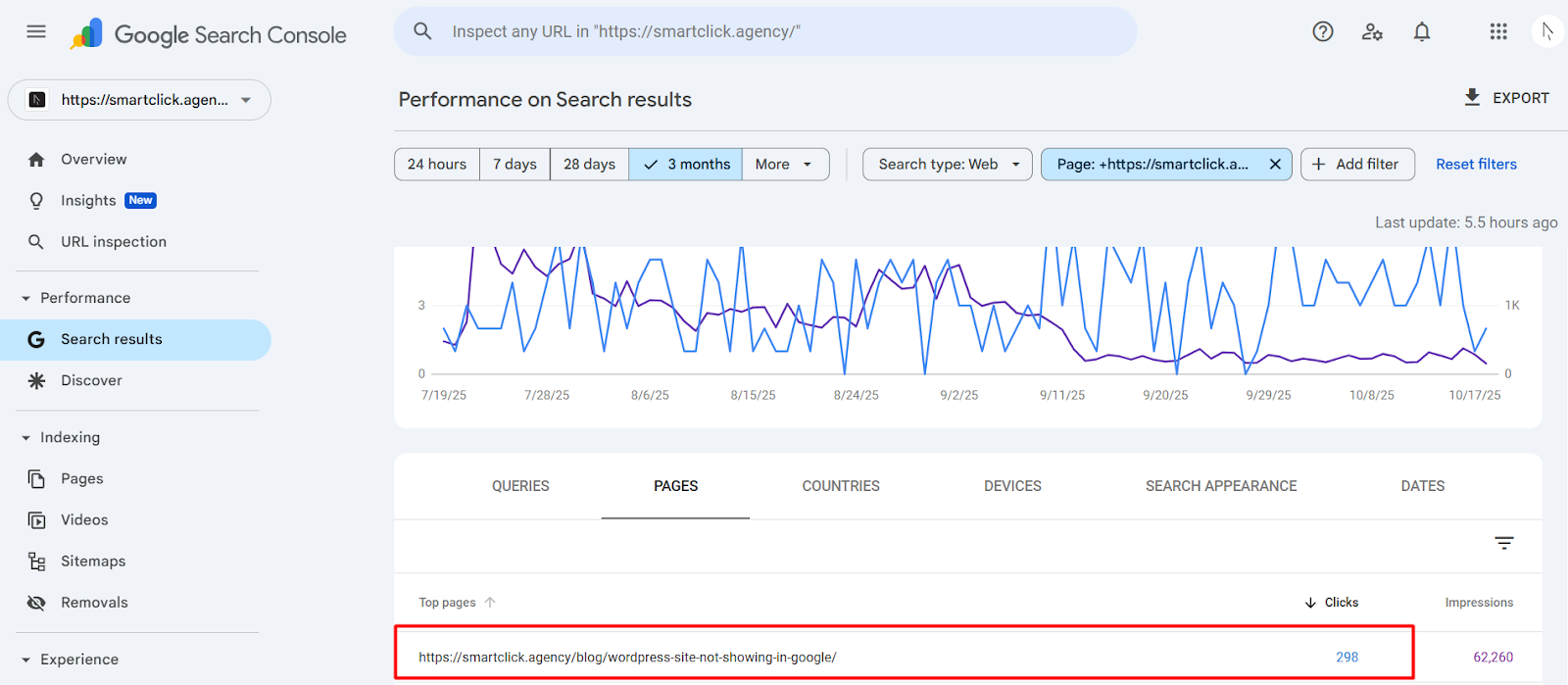Open Discover in the sidebar
The width and height of the screenshot is (1568, 685).
(135, 380)
